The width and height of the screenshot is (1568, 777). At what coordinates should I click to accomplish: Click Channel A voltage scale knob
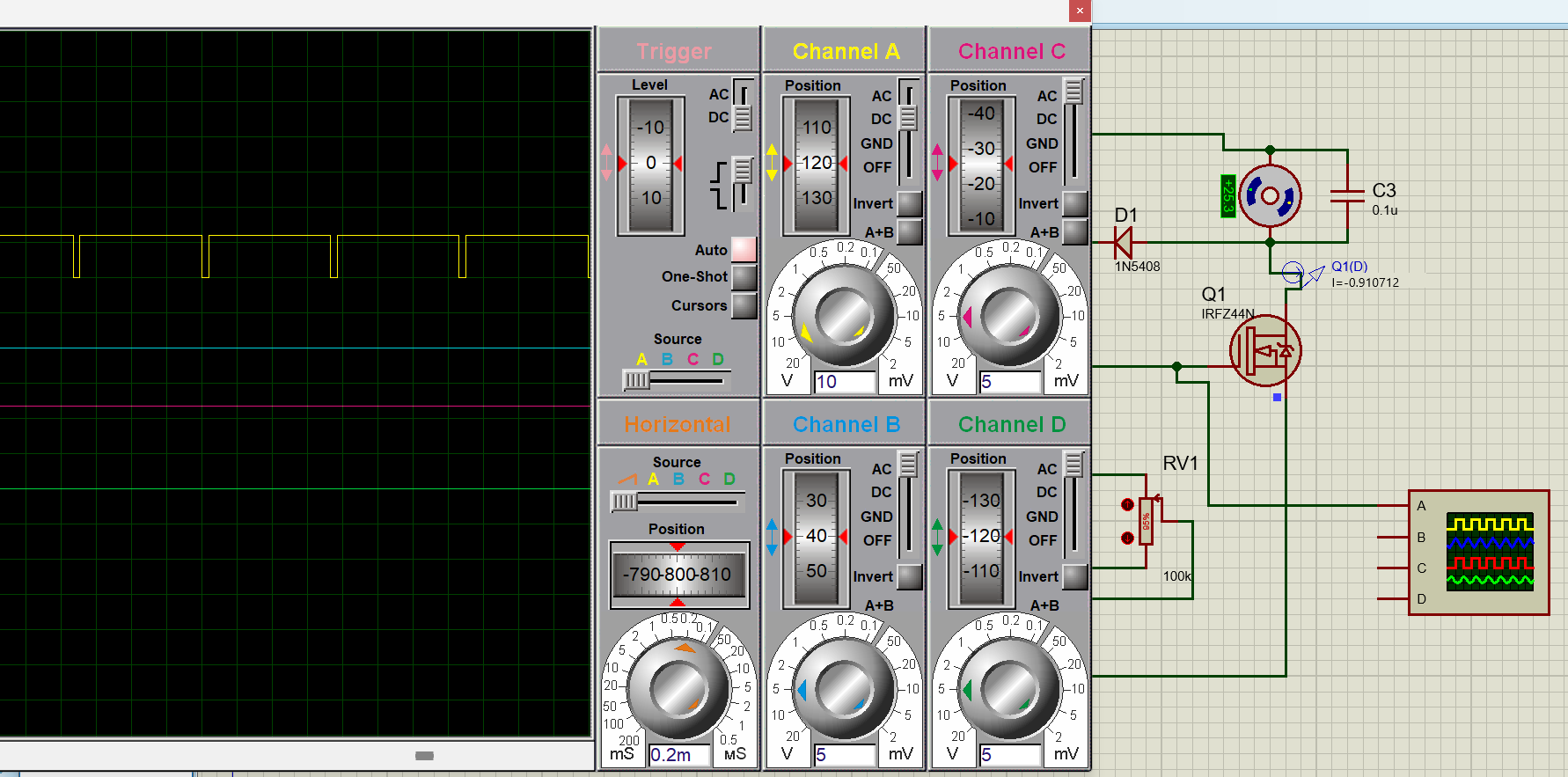coord(843,315)
